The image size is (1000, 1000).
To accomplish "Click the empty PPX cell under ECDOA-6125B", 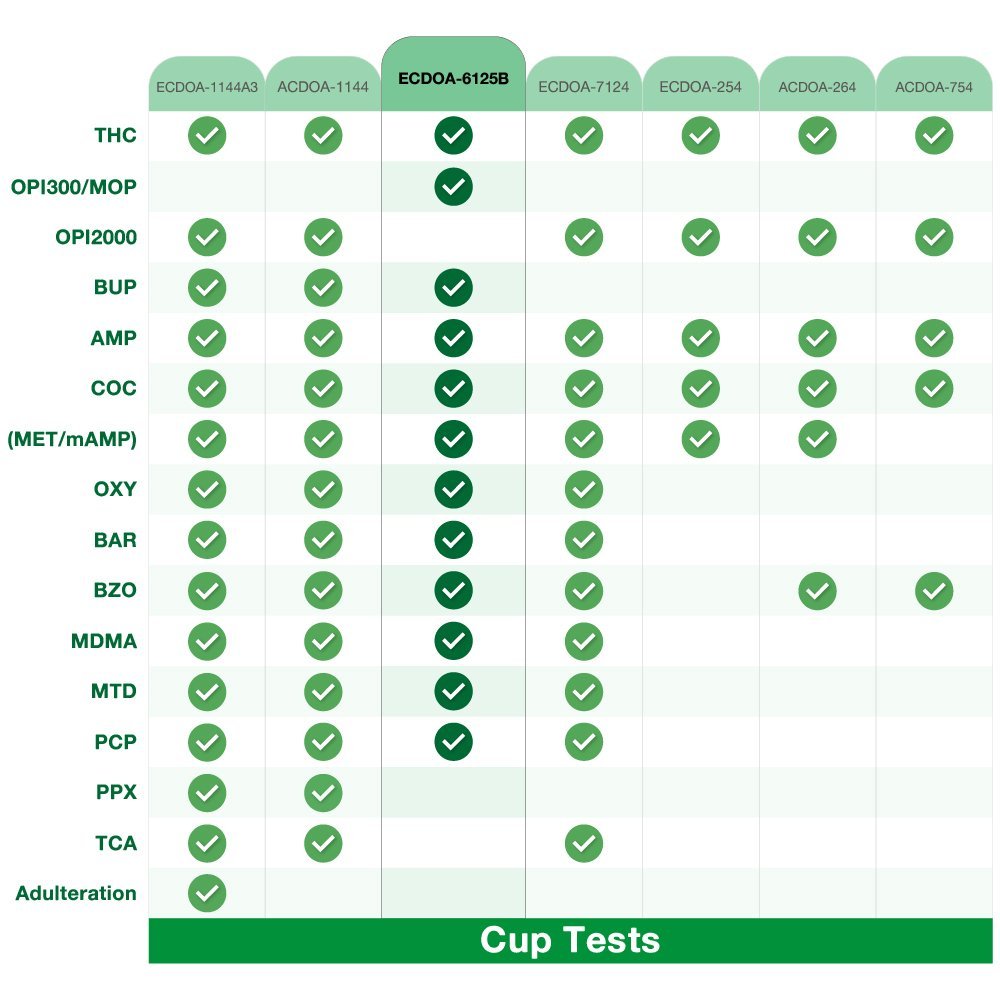I will point(453,793).
